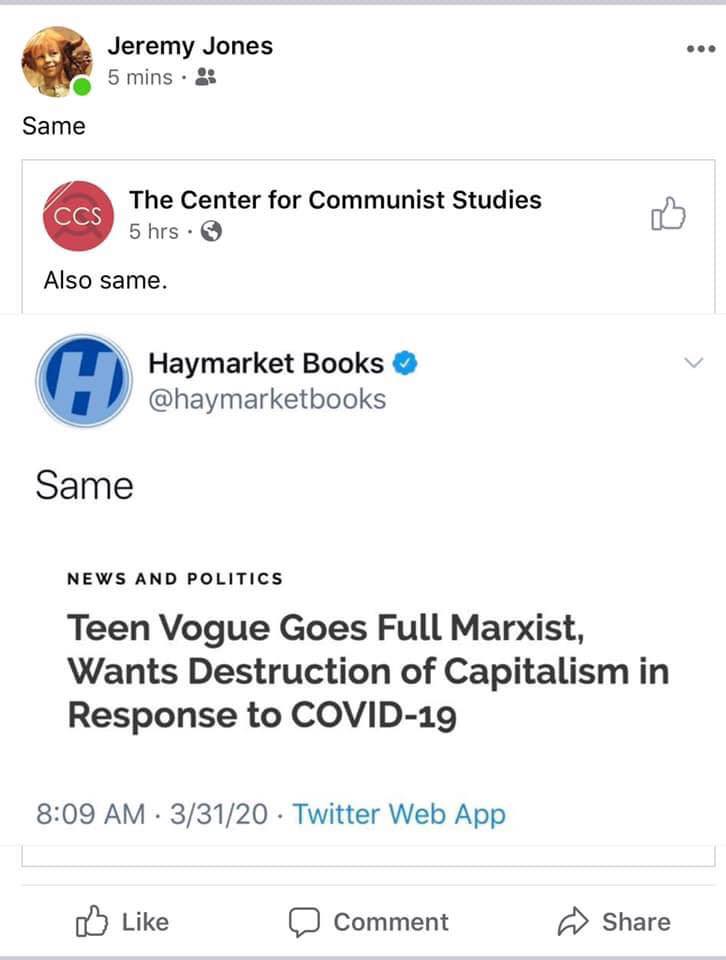Viewport: 726px width, 960px height.
Task: Click the friends audience icon under Jeremy Jones
Action: 205,77
